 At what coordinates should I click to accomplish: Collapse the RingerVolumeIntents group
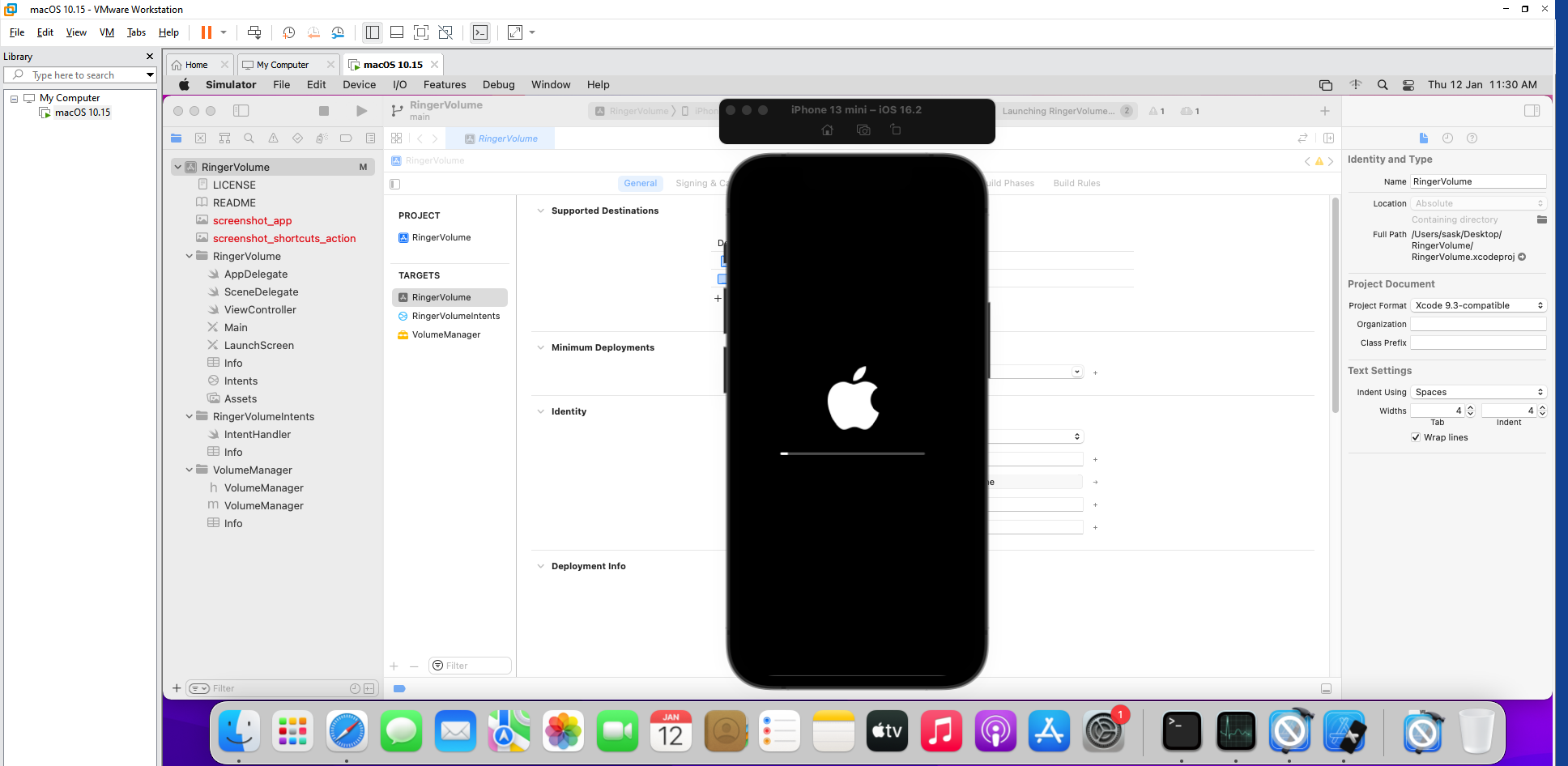coord(190,416)
